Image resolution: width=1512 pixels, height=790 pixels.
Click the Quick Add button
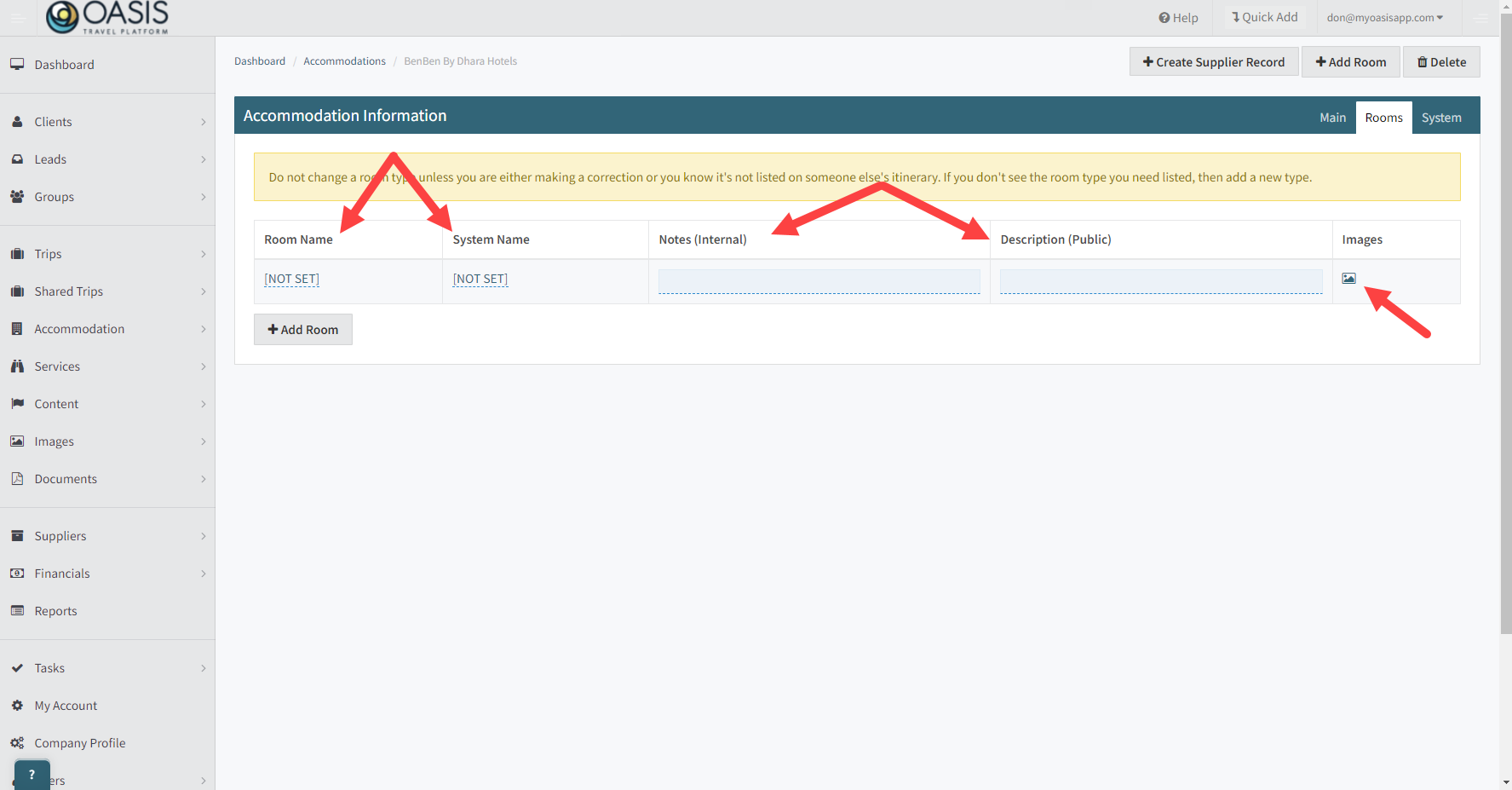1265,17
